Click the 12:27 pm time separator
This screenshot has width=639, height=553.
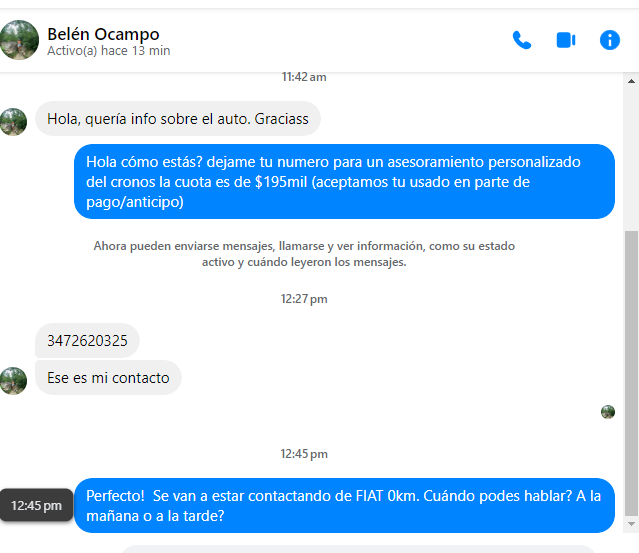(x=304, y=299)
